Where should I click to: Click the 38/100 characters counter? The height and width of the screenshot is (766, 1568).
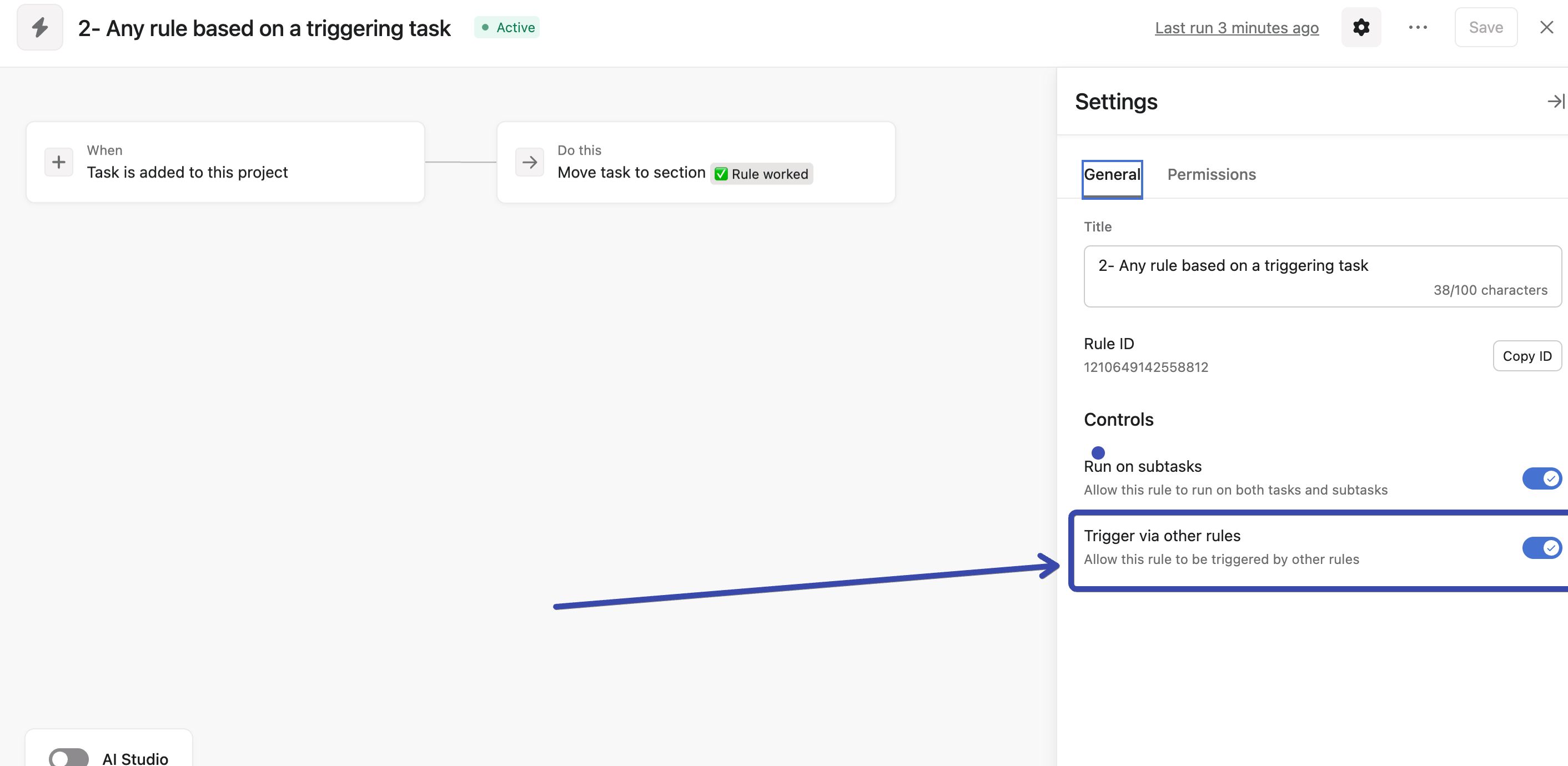[1490, 290]
